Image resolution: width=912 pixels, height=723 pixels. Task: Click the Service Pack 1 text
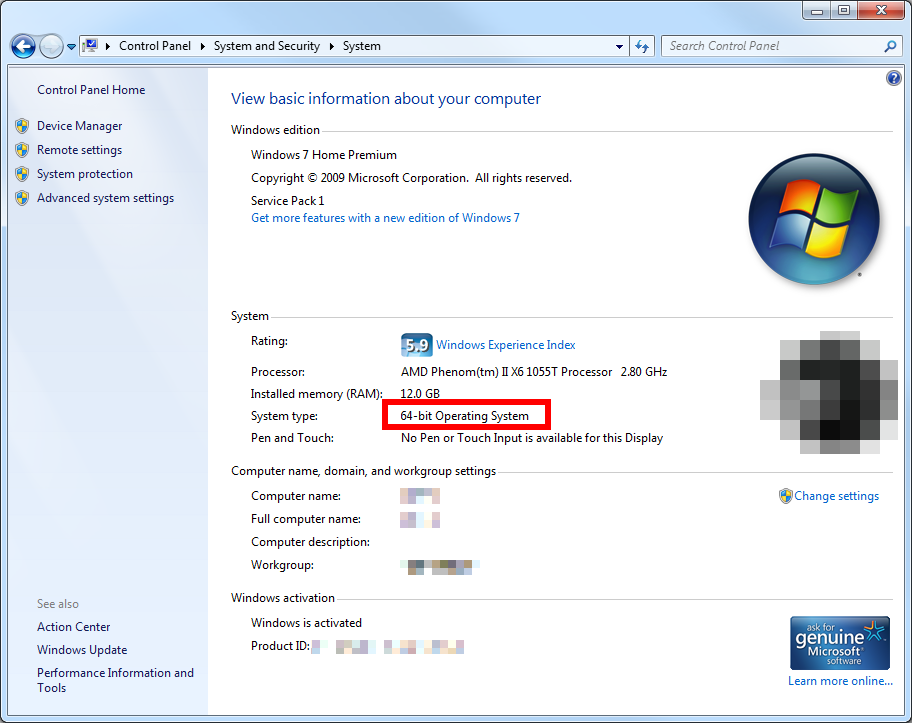[288, 201]
